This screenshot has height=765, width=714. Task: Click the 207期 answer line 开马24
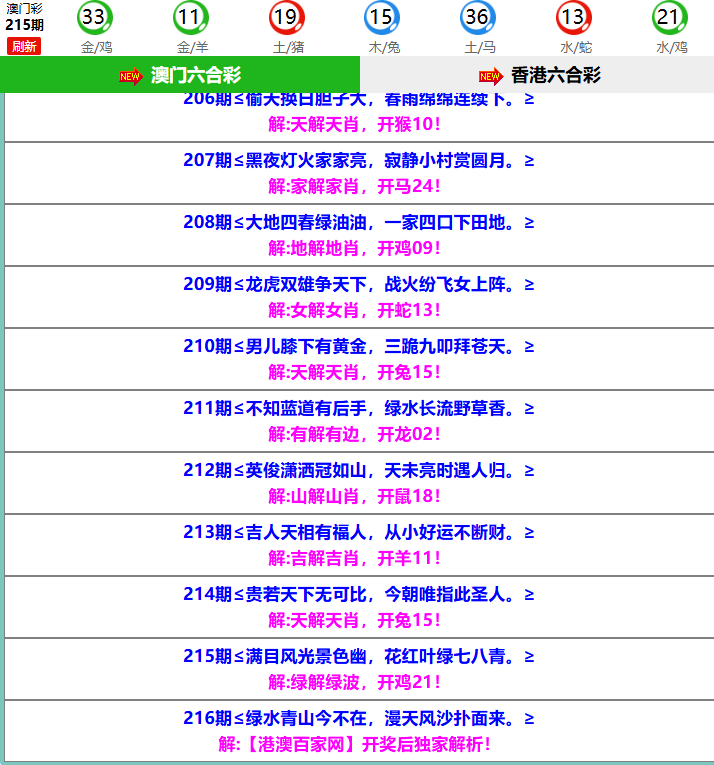408,186
